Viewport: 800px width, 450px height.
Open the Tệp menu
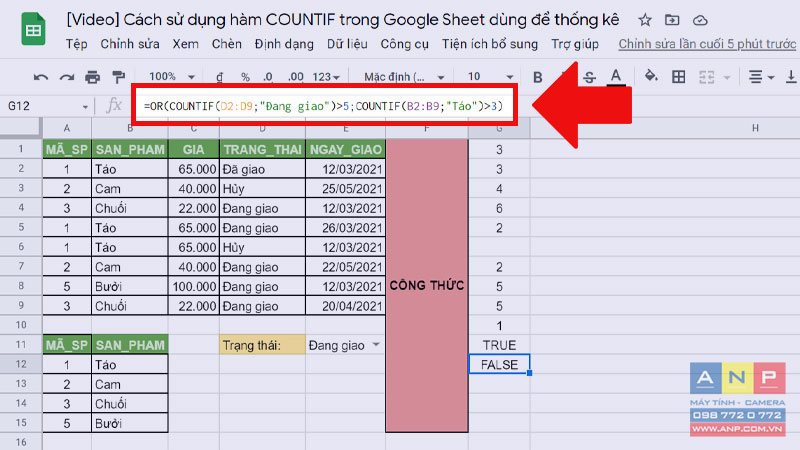pyautogui.click(x=77, y=44)
